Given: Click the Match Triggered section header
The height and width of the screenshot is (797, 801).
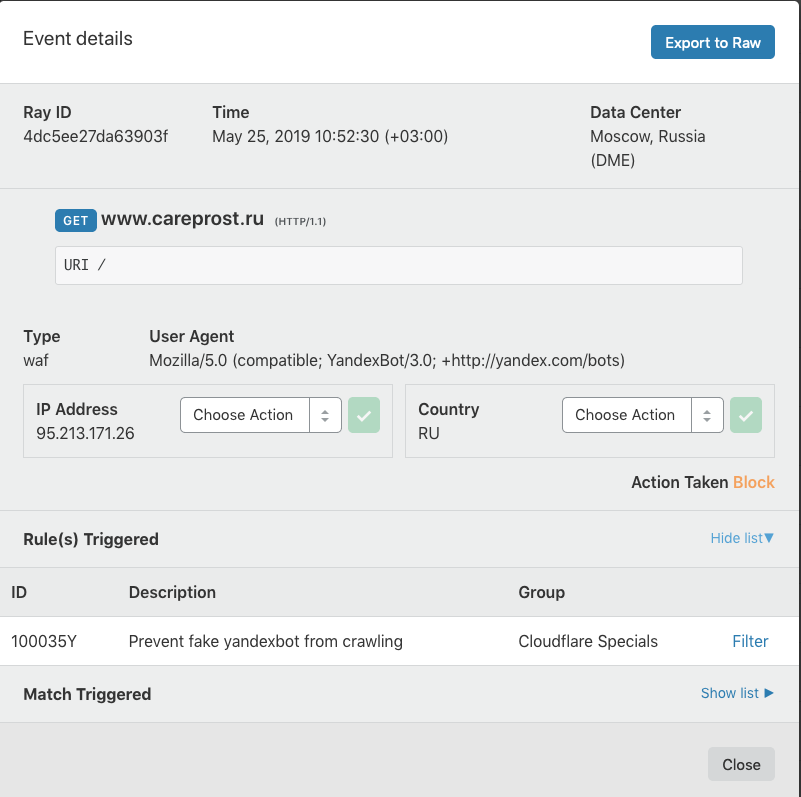Looking at the screenshot, I should click(87, 694).
